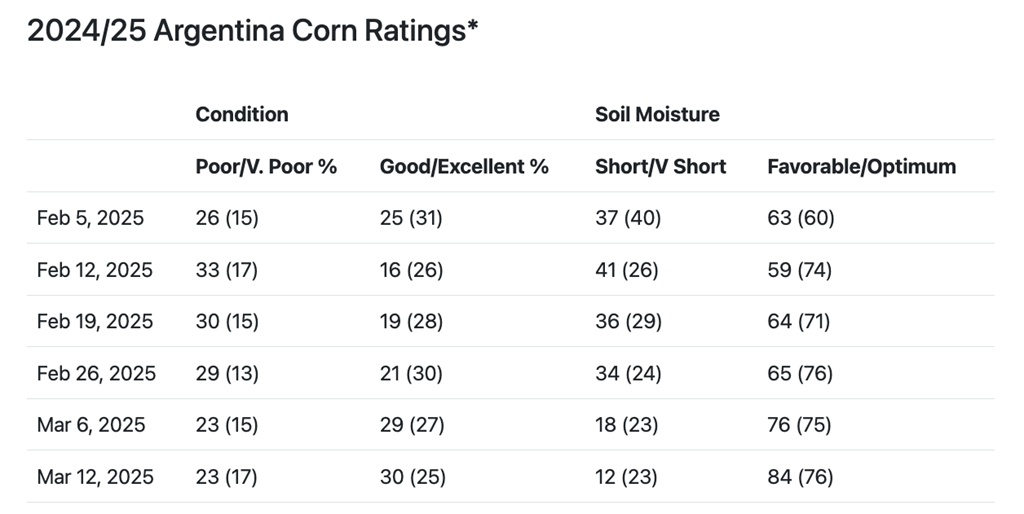The height and width of the screenshot is (514, 1024).
Task: Click the 29 (27) good/excellent value
Action: coord(411,425)
